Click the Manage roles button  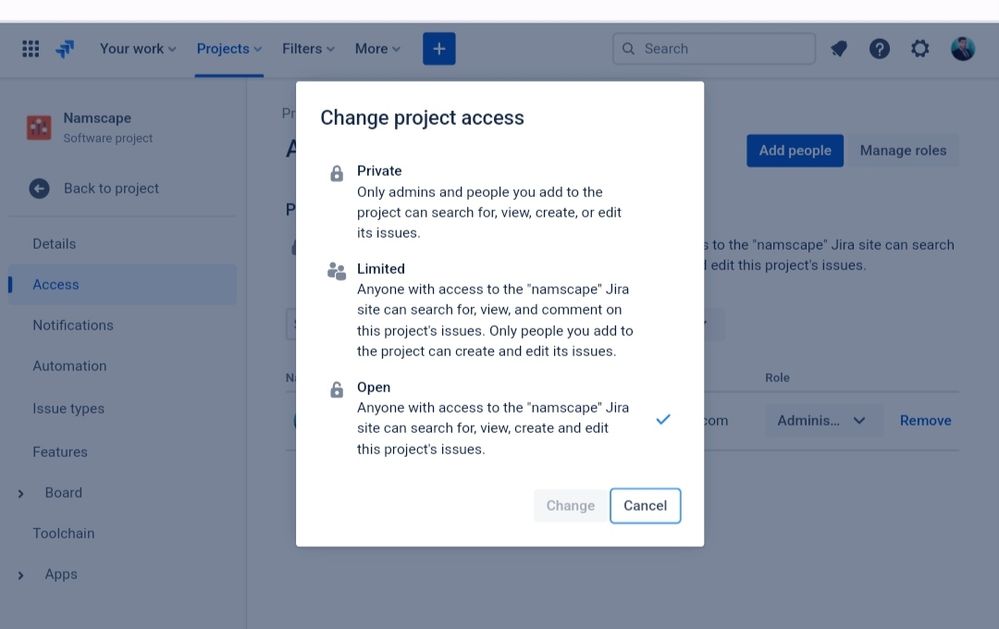[x=903, y=150]
